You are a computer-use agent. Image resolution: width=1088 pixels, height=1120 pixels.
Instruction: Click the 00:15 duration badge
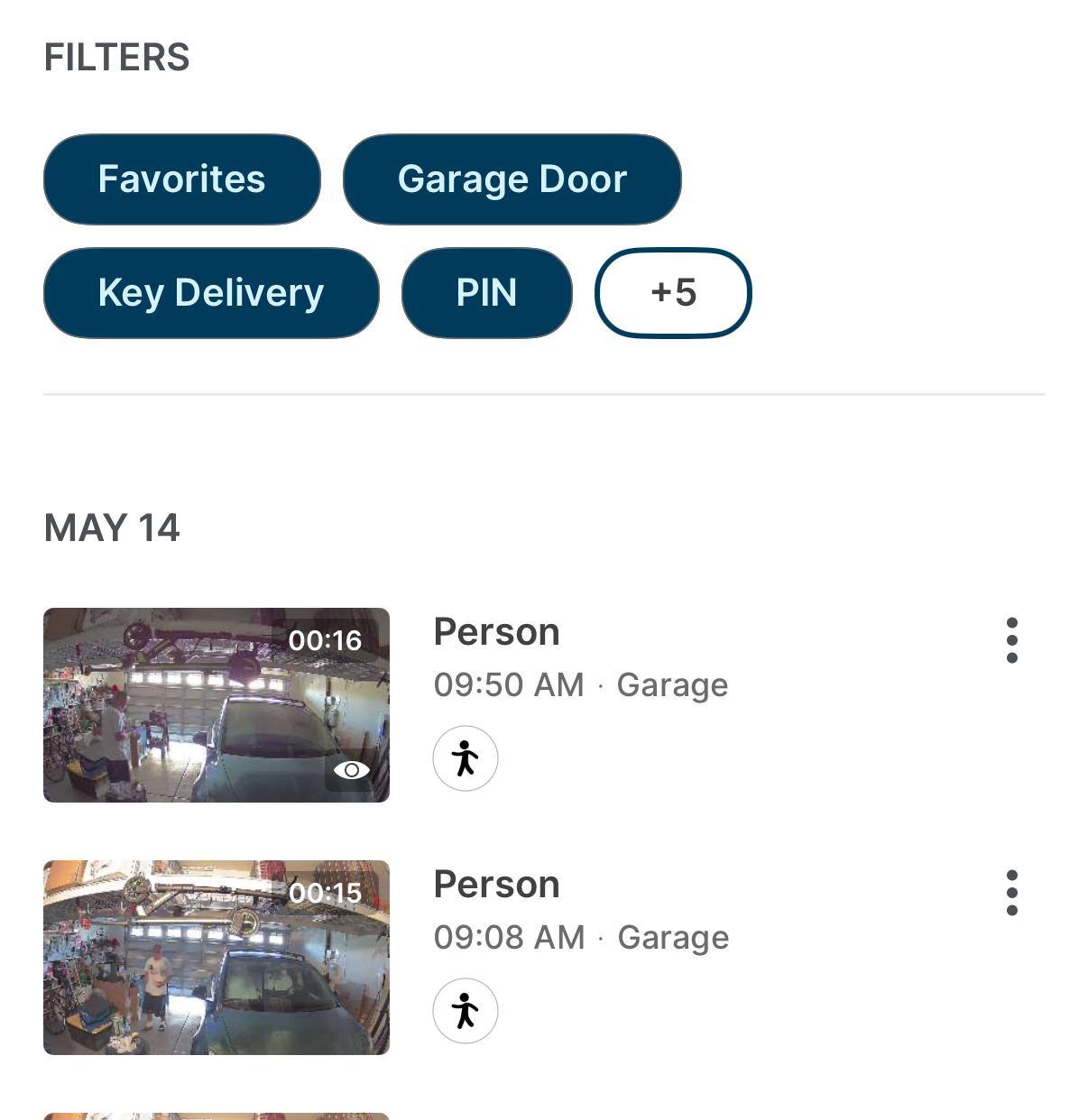(x=325, y=893)
